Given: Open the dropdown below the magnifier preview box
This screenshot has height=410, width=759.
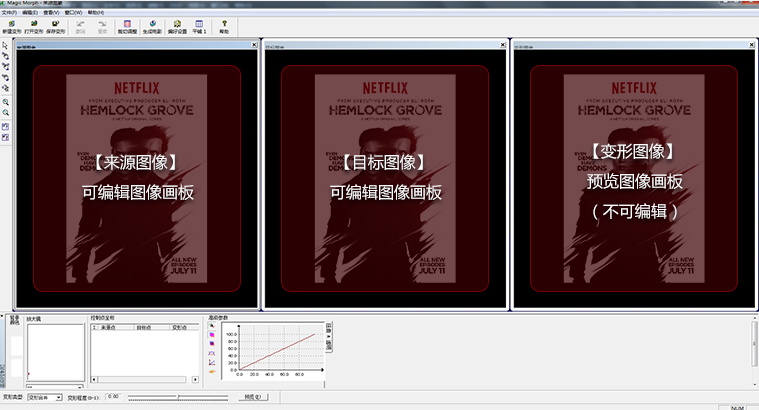Looking at the screenshot, I should (x=55, y=386).
